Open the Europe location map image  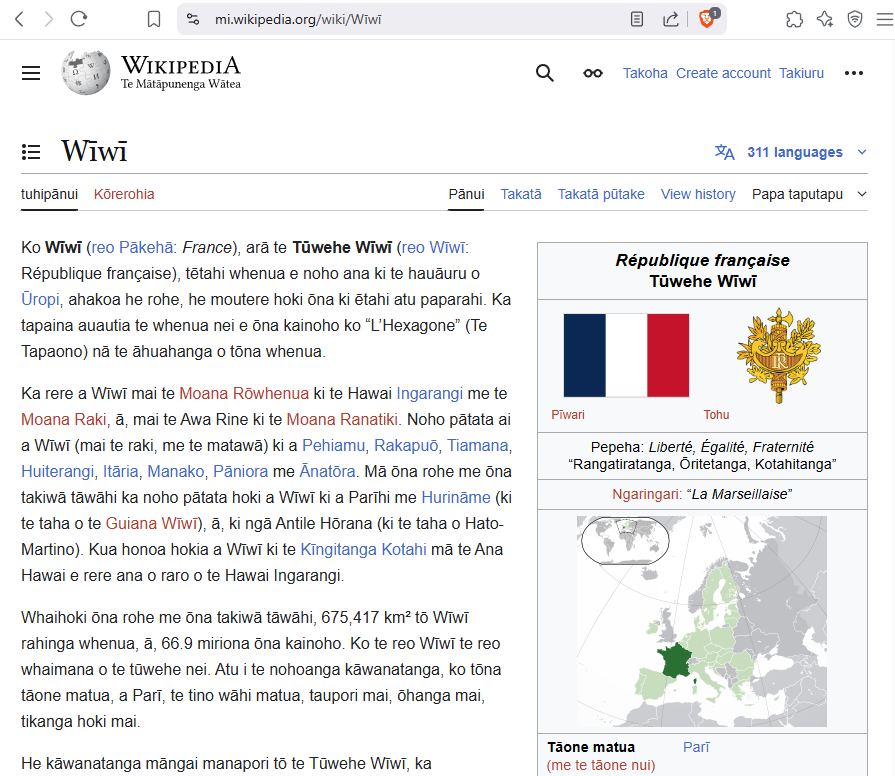pyautogui.click(x=702, y=621)
